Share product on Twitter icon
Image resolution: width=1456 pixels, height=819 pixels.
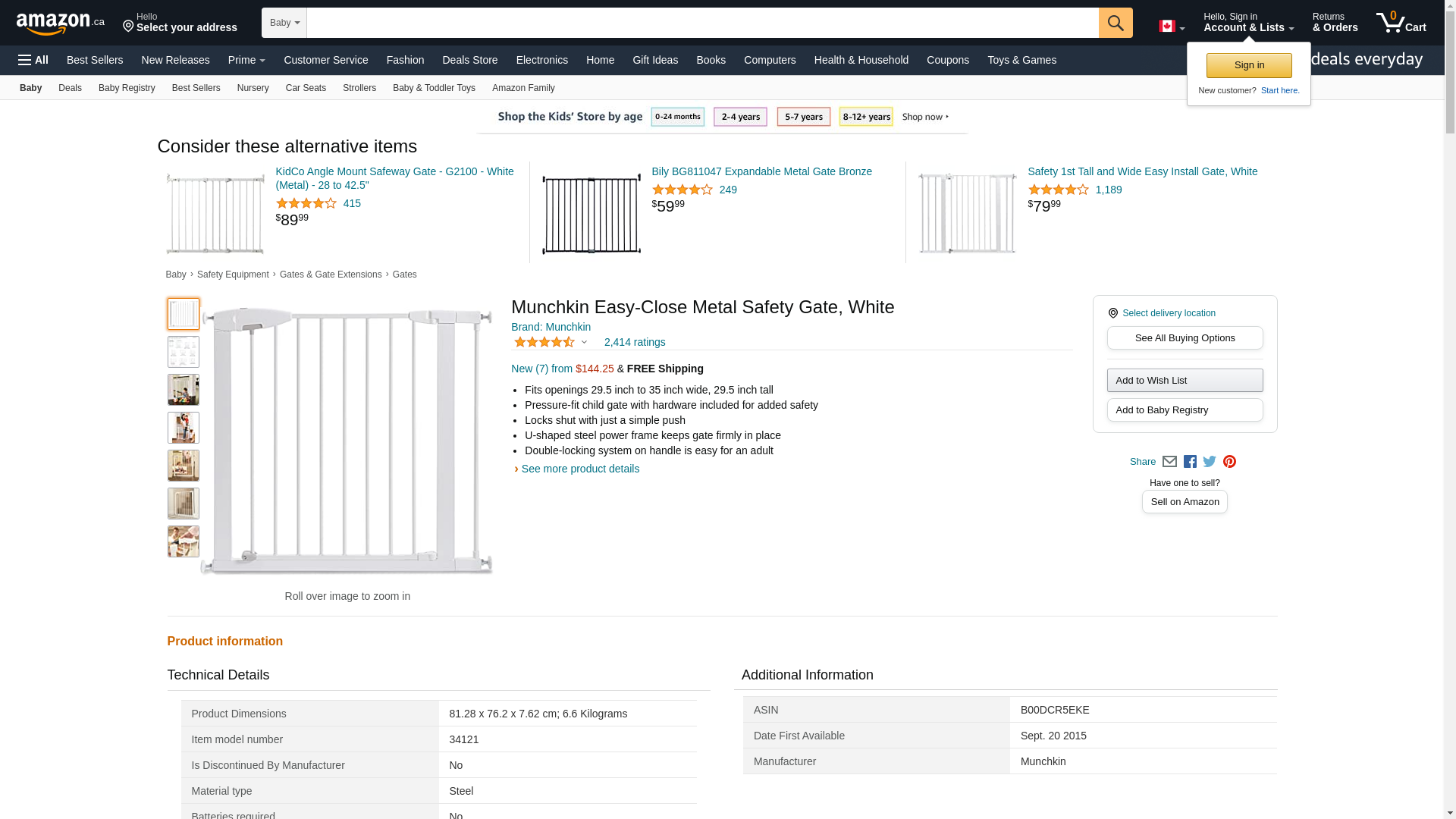(x=1210, y=462)
